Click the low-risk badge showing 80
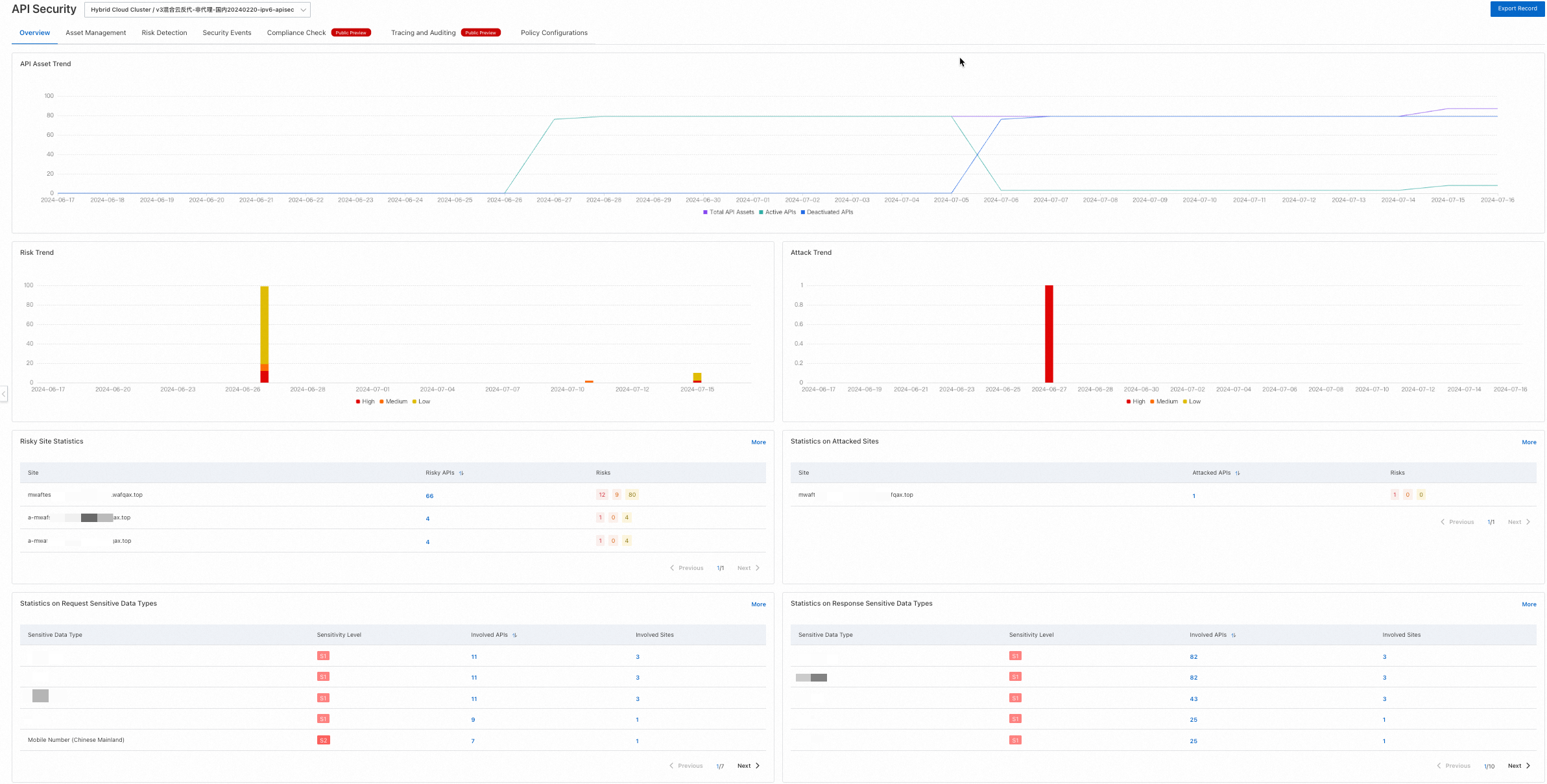The width and height of the screenshot is (1547, 784). tap(632, 495)
